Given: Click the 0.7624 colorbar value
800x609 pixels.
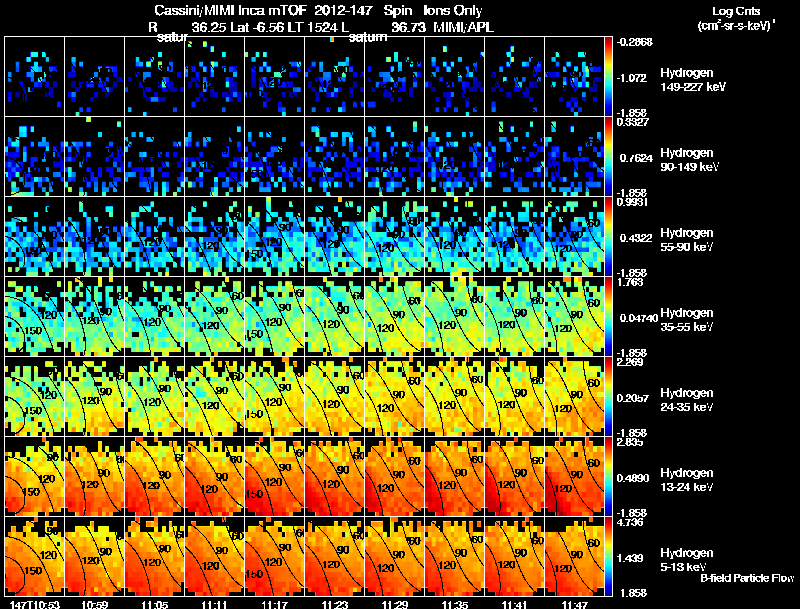Looking at the screenshot, I should click(x=636, y=158).
